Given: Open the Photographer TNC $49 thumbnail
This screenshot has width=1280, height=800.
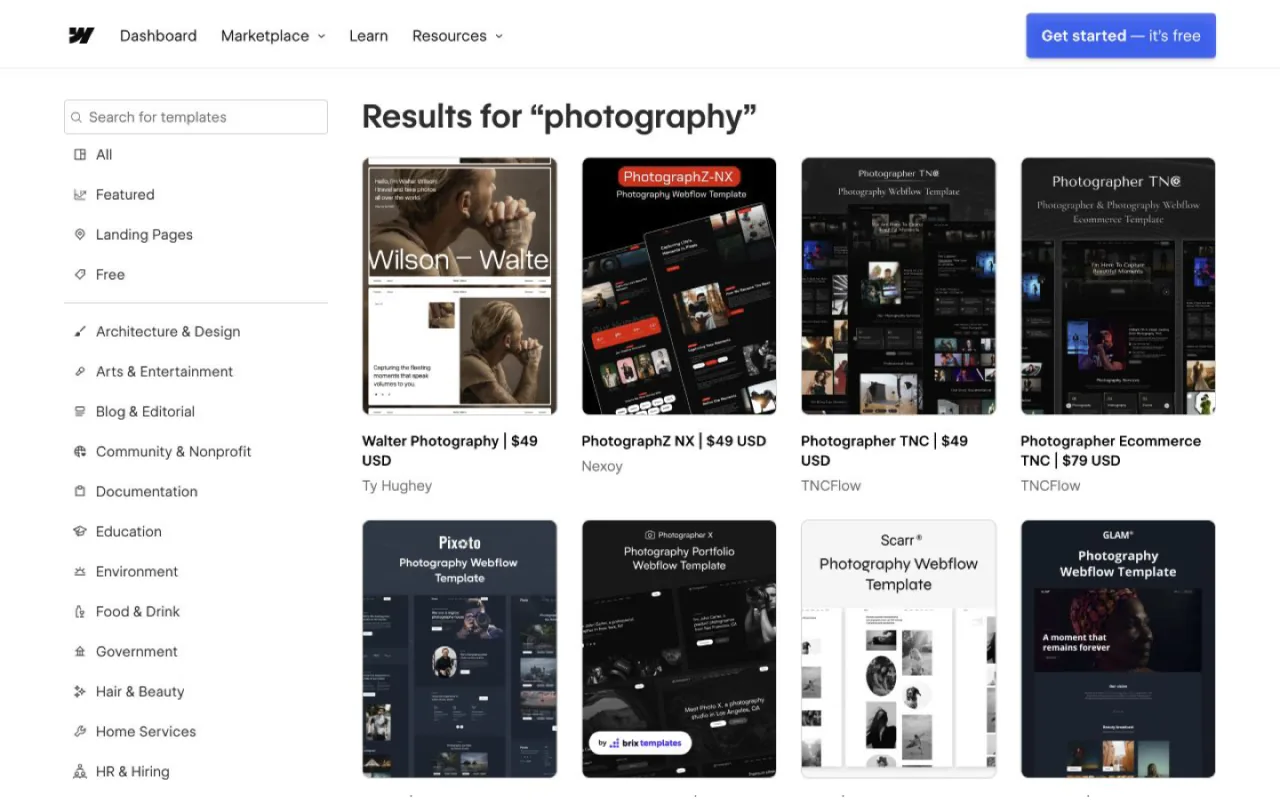Looking at the screenshot, I should [898, 286].
